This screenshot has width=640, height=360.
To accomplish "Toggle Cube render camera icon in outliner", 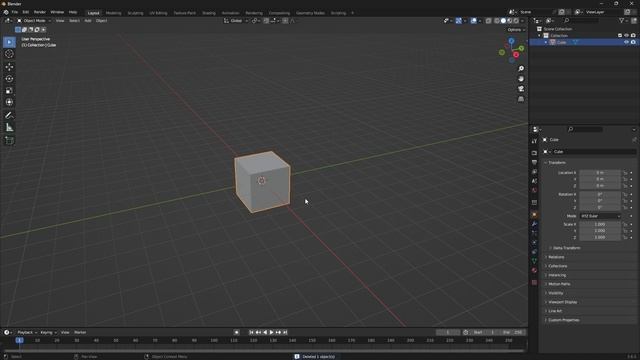I will (x=633, y=42).
